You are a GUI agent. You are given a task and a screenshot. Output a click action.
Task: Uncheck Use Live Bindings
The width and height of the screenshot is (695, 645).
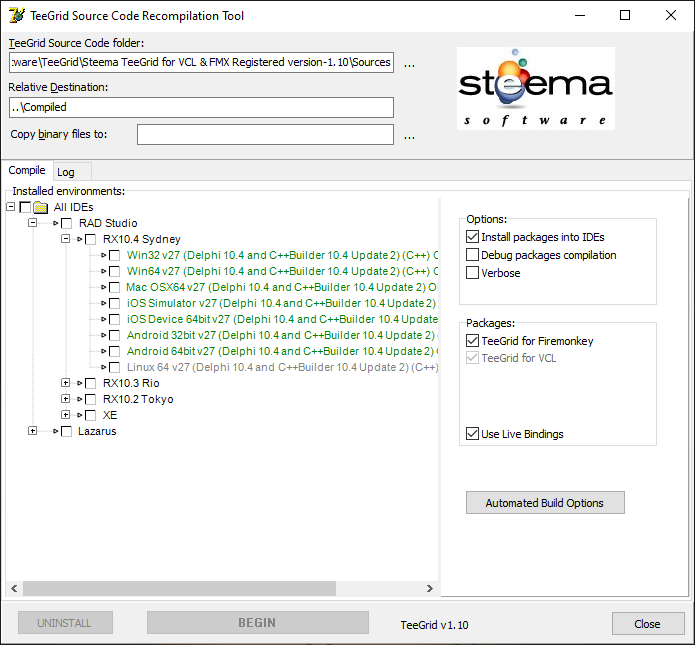click(x=472, y=434)
